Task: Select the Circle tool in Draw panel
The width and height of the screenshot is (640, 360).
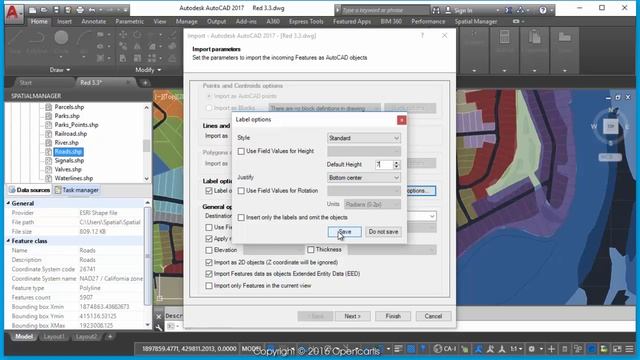Action: tap(61, 38)
